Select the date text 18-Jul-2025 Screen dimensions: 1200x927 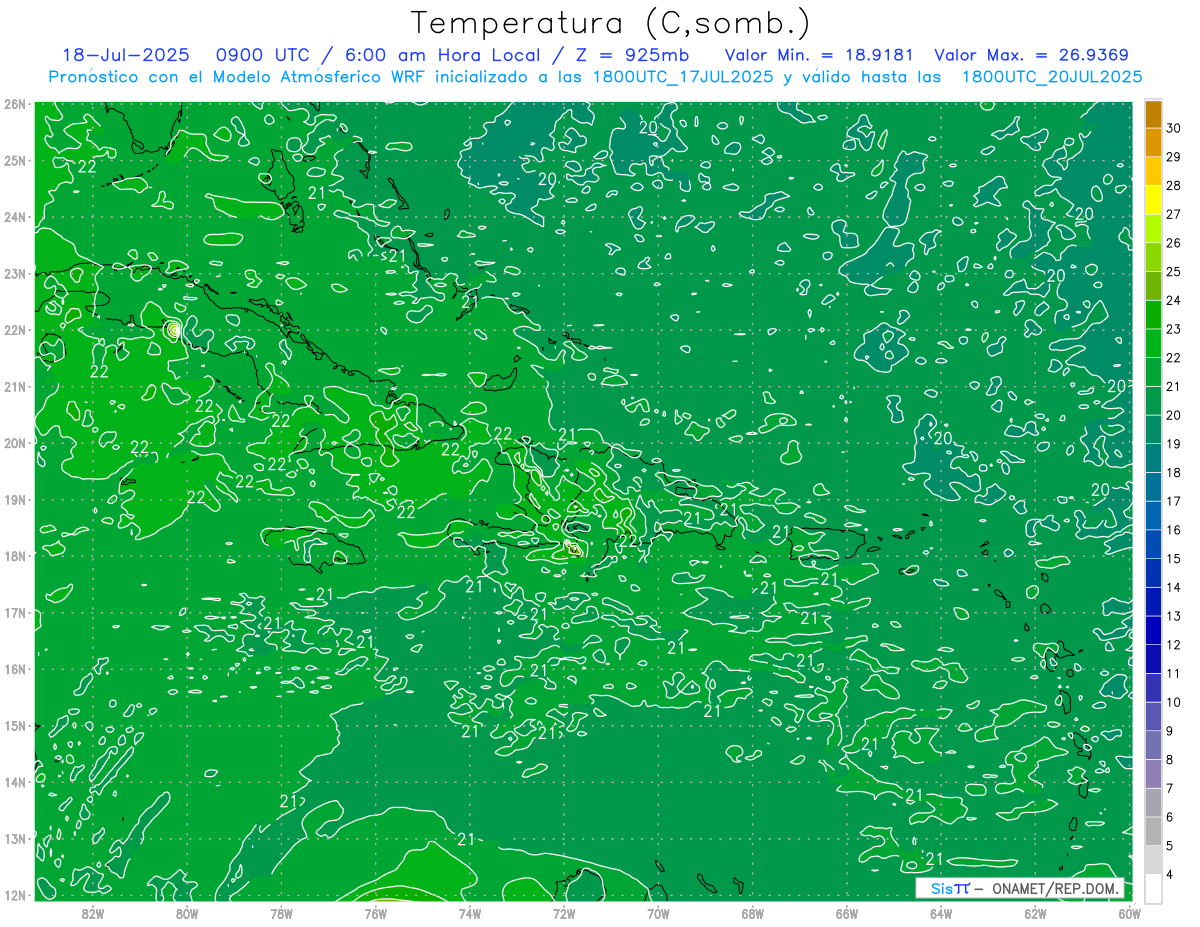tap(125, 55)
